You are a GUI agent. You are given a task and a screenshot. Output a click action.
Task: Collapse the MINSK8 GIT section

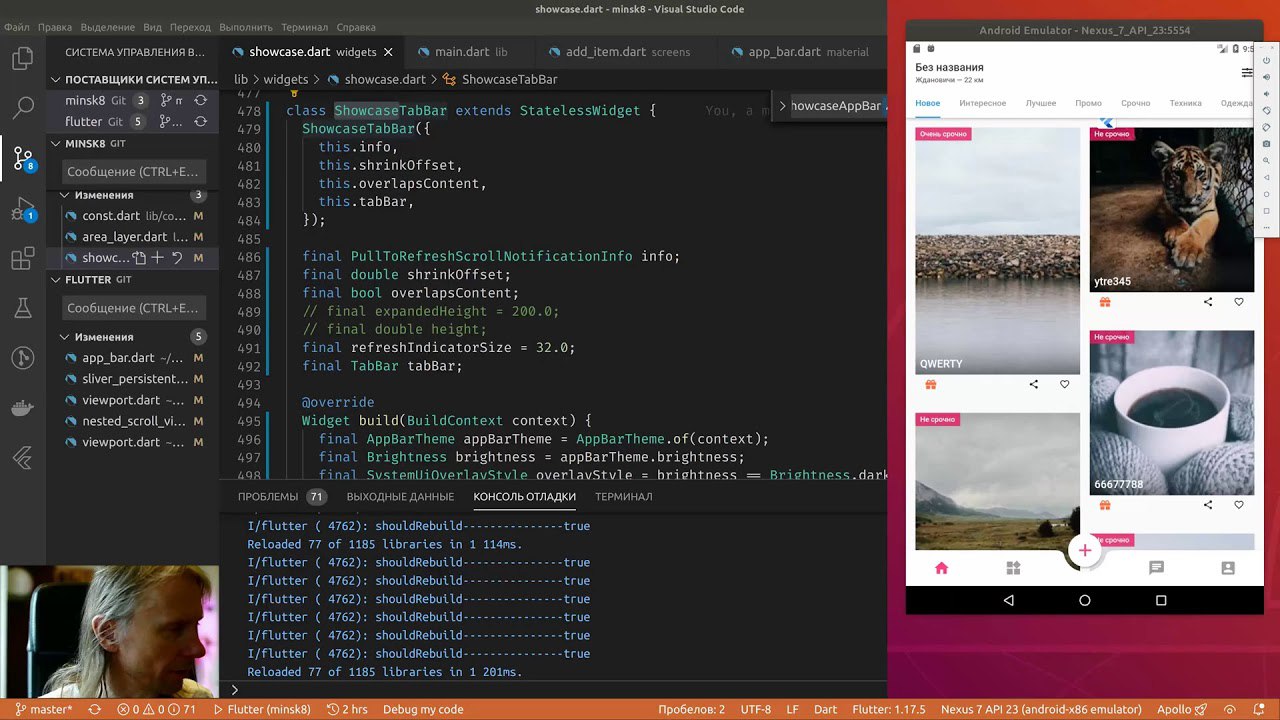click(57, 143)
